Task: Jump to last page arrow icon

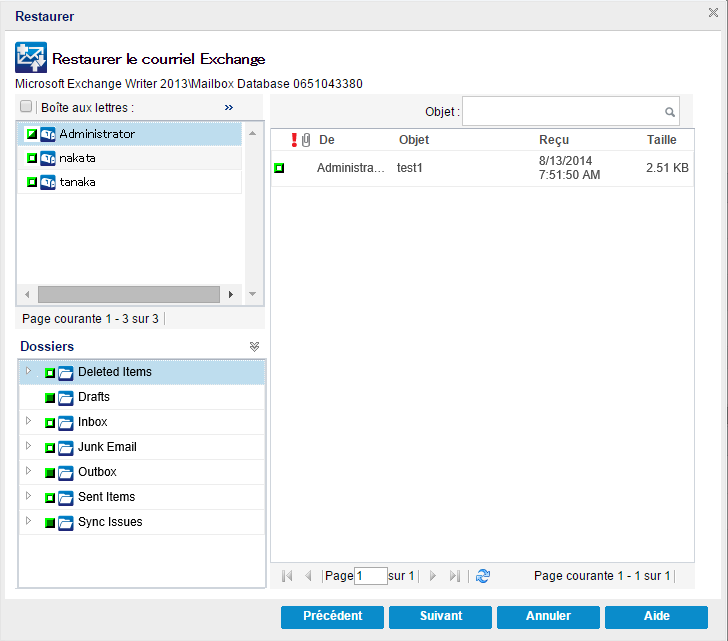Action: coord(455,576)
